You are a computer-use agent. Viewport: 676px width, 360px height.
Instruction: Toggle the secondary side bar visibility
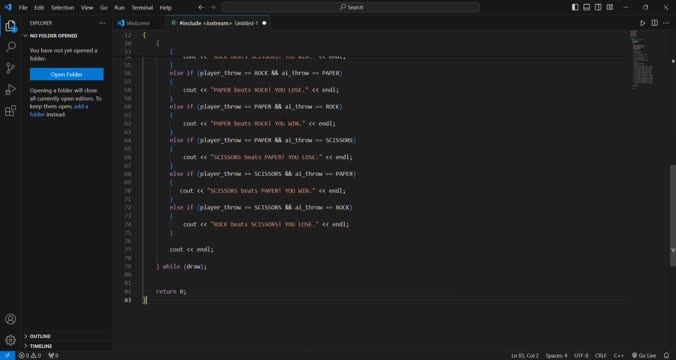pos(598,7)
